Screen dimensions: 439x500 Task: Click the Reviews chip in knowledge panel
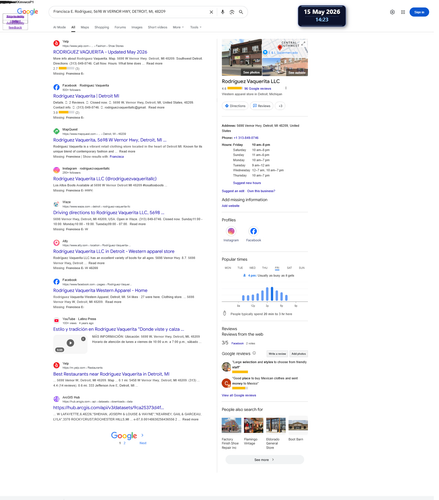(262, 106)
